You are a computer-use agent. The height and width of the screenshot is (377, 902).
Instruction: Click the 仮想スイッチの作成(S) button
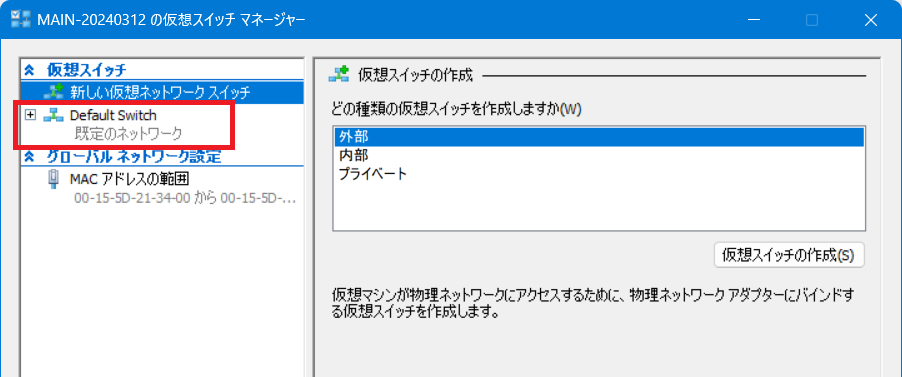[789, 256]
